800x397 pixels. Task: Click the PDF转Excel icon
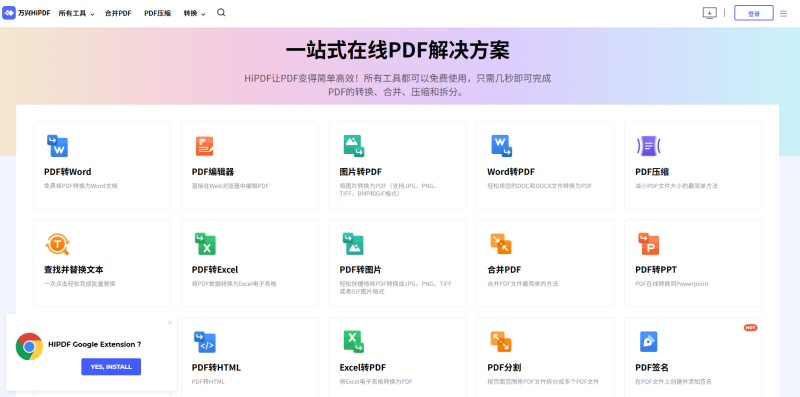pyautogui.click(x=205, y=244)
